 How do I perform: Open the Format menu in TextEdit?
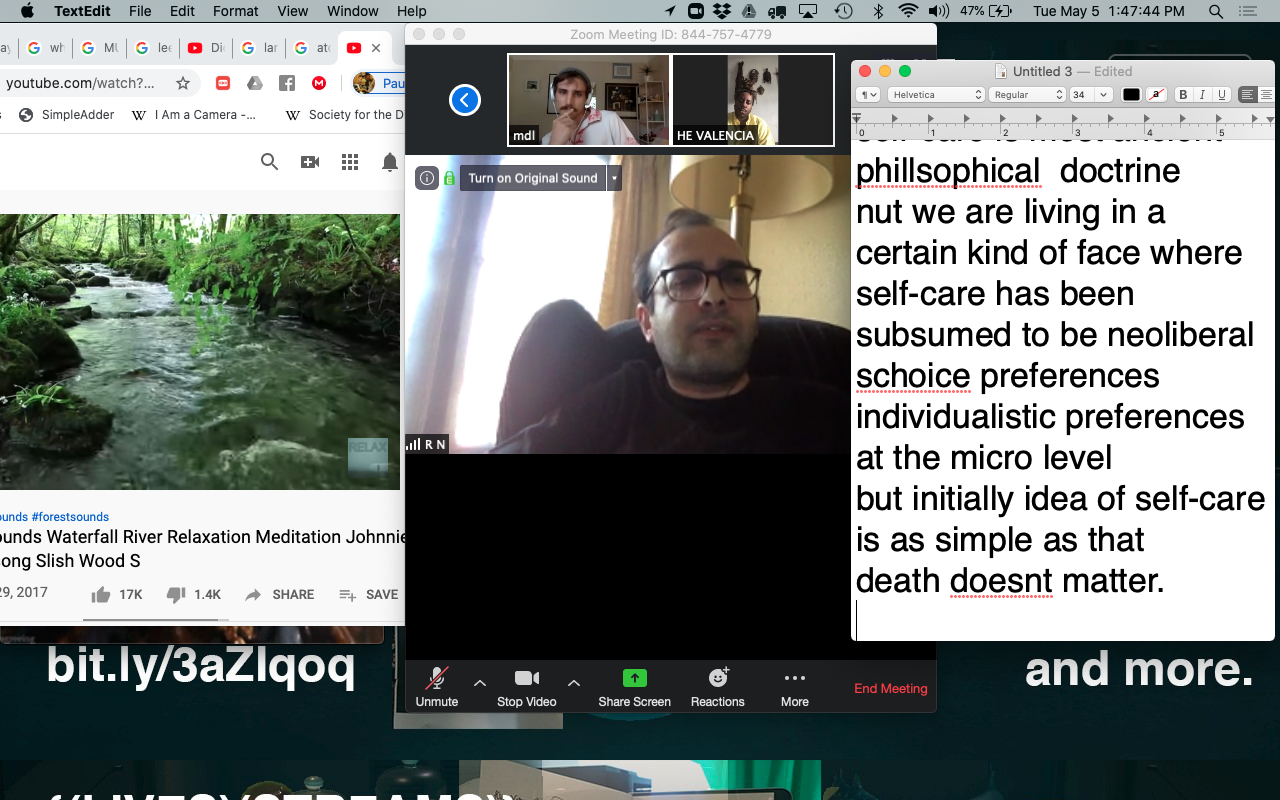click(x=235, y=11)
